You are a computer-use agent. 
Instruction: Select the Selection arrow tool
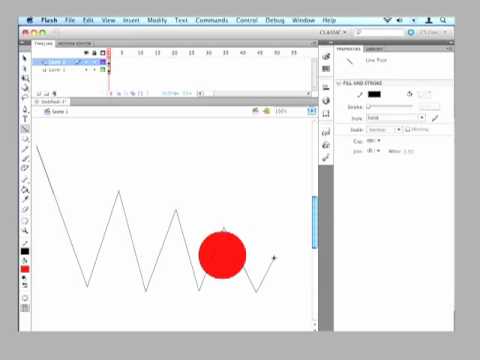pos(25,58)
